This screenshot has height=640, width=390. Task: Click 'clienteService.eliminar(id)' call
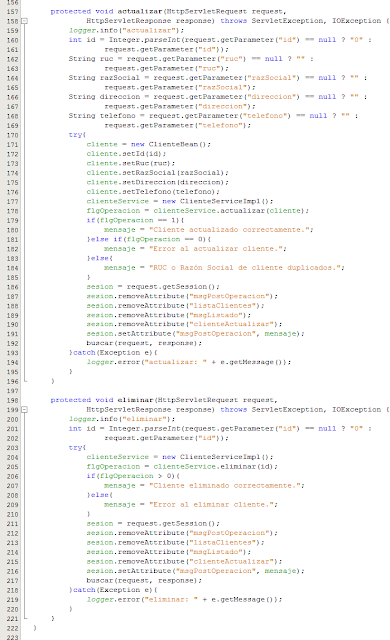point(213,467)
